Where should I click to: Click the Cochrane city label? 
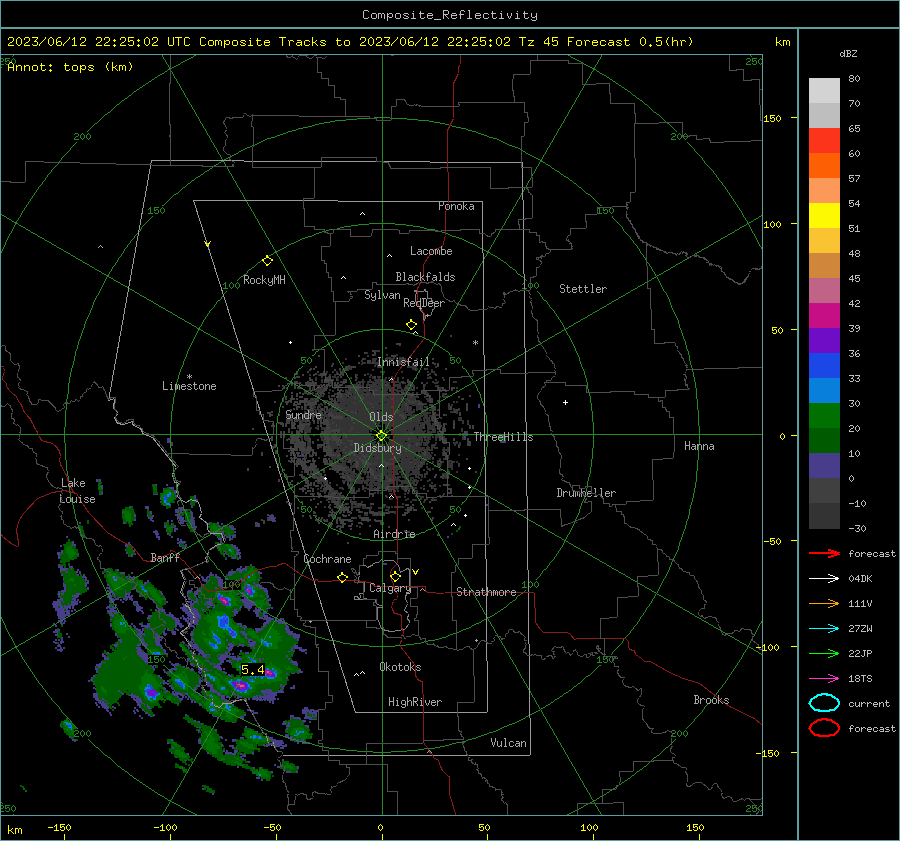point(327,559)
